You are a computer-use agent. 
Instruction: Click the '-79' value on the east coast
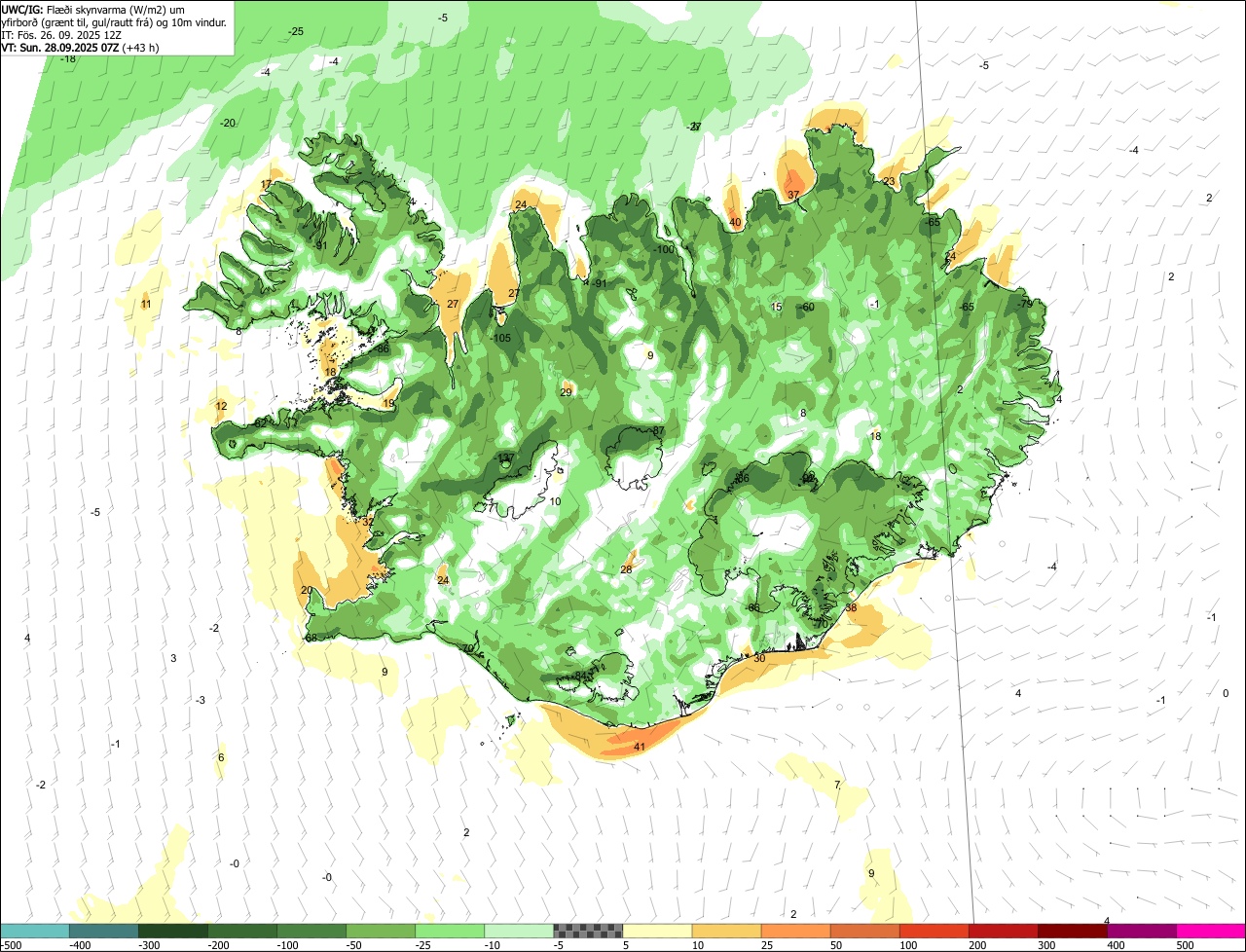[x=1024, y=304]
